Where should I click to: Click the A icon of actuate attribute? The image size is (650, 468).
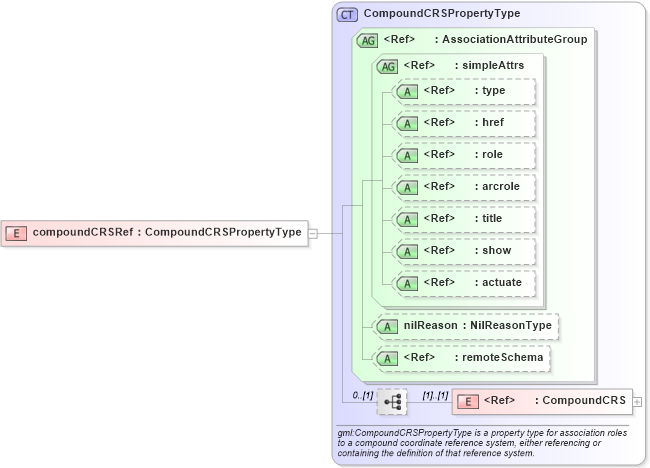coord(407,284)
